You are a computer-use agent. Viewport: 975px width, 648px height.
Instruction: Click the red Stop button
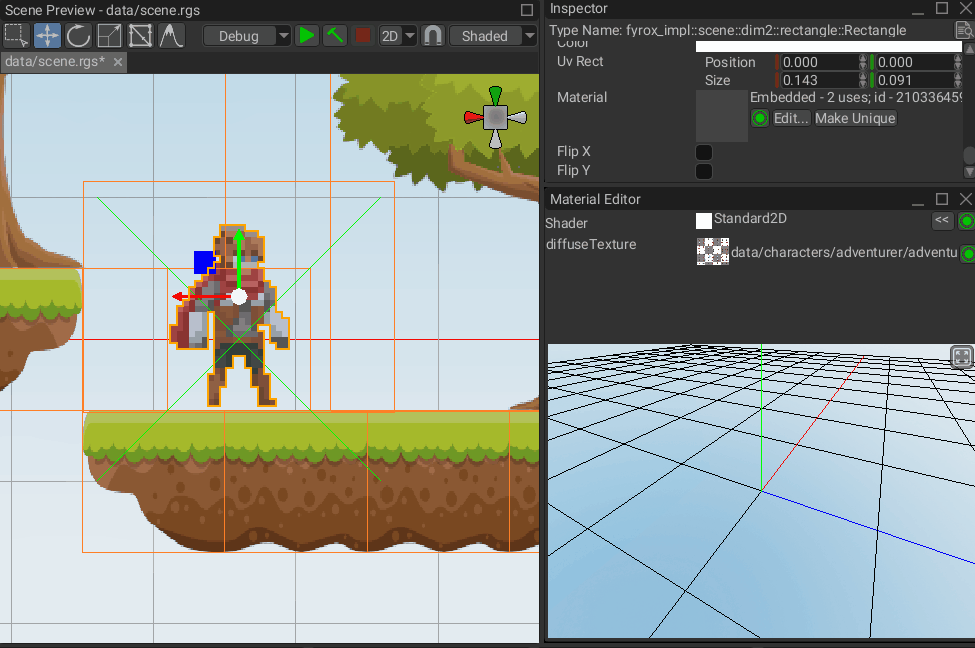362,36
